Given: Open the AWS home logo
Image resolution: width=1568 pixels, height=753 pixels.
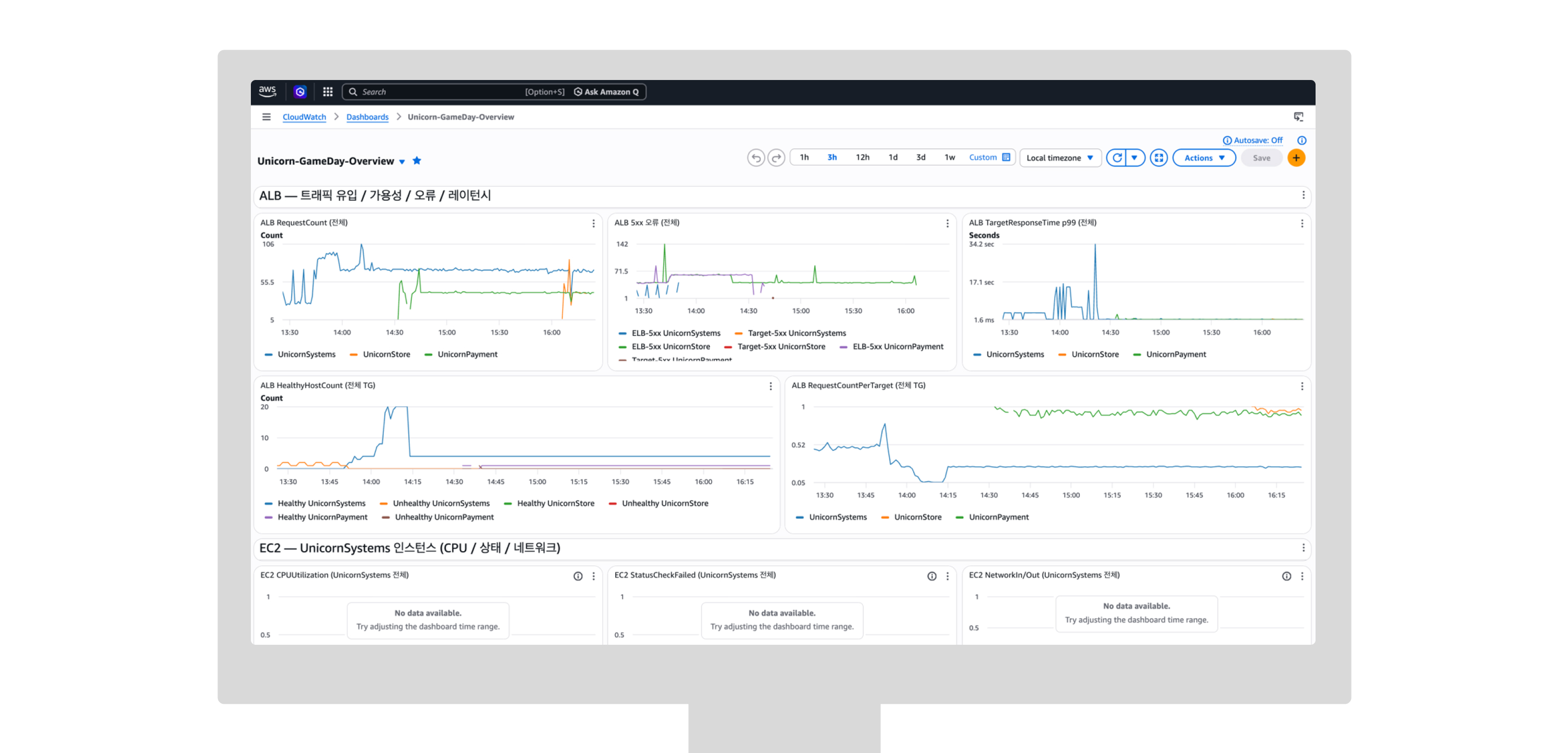Looking at the screenshot, I should pyautogui.click(x=267, y=92).
